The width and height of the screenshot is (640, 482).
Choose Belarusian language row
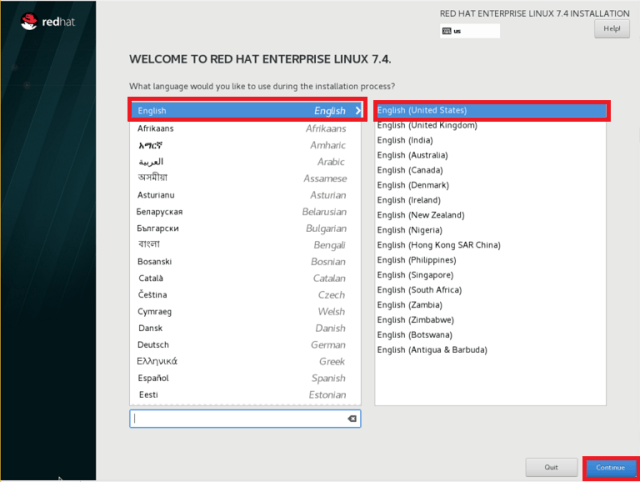tap(246, 212)
